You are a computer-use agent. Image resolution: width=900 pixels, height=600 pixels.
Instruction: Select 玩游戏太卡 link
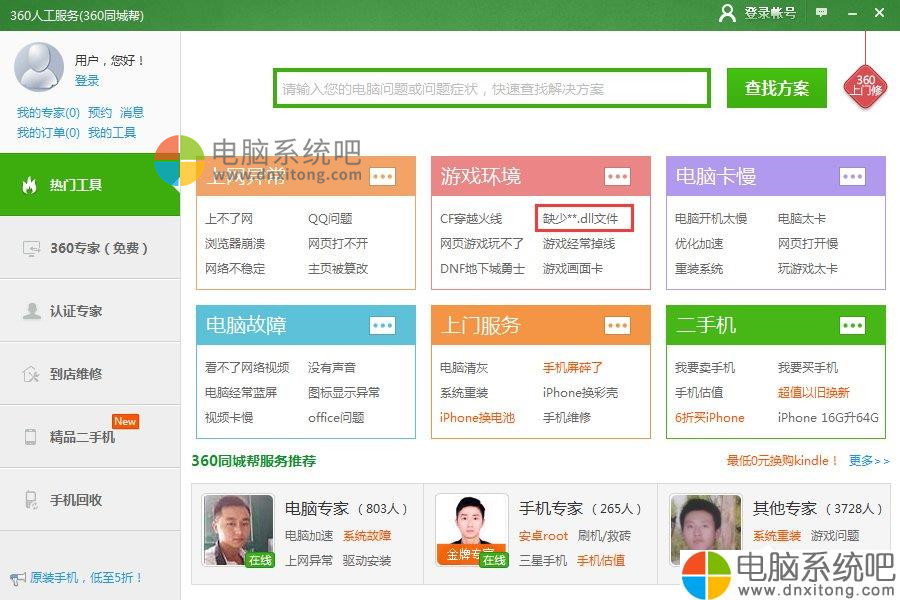pyautogui.click(x=808, y=269)
